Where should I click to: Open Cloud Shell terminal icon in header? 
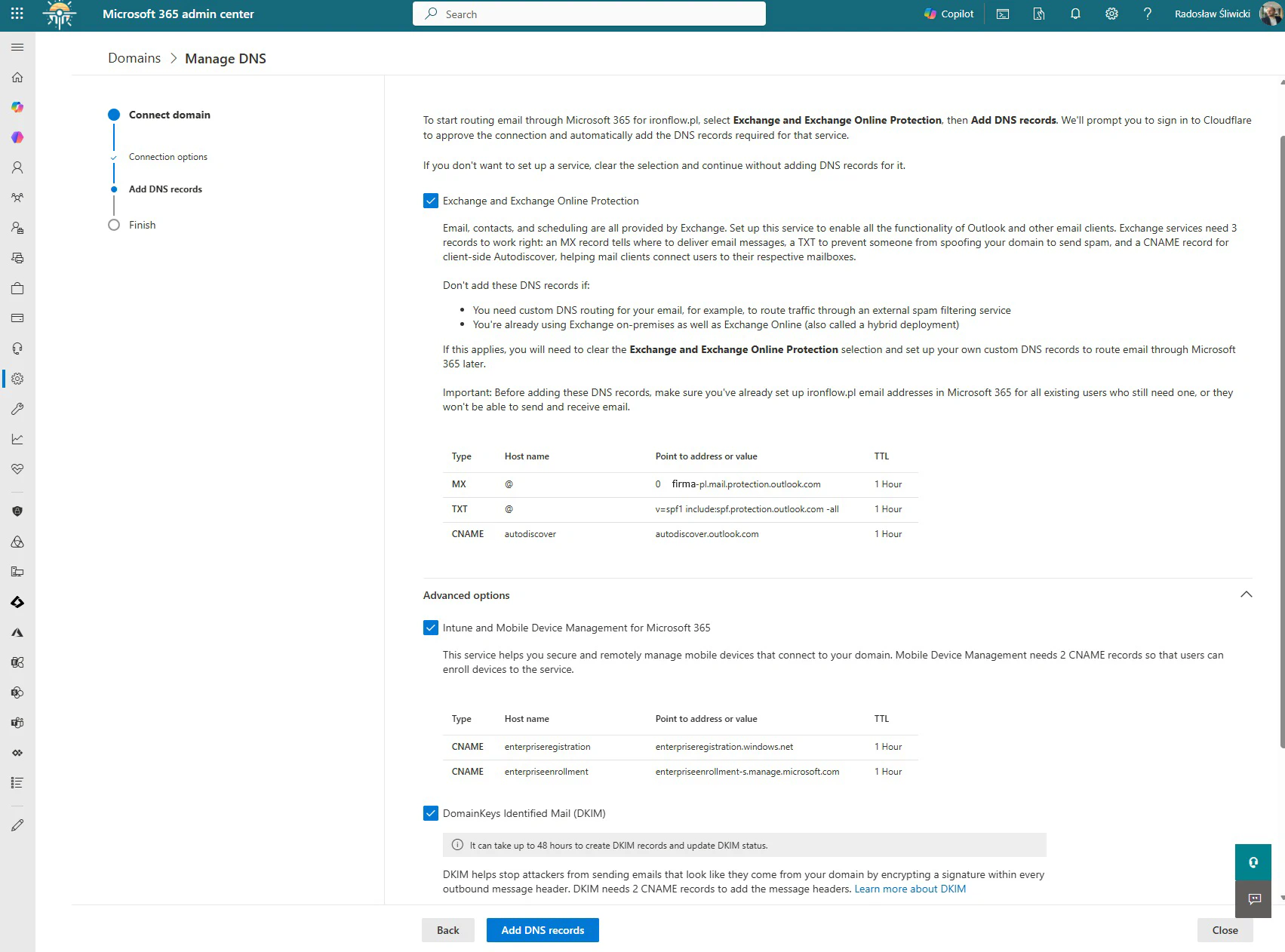click(1003, 14)
